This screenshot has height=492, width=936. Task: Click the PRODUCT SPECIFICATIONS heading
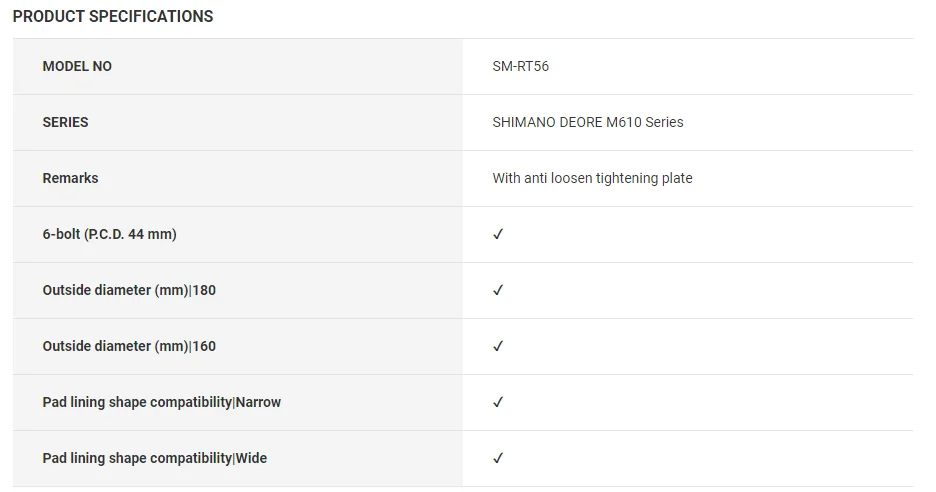113,17
